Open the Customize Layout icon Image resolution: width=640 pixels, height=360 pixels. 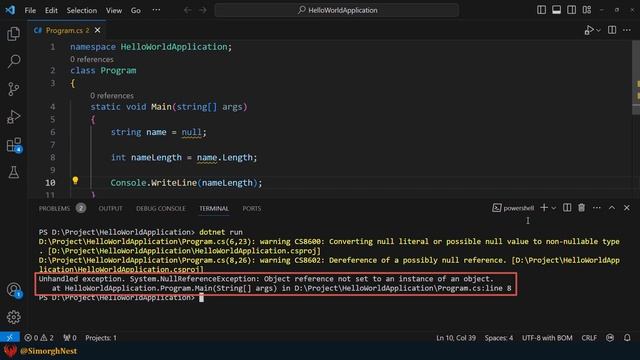[x=587, y=10]
